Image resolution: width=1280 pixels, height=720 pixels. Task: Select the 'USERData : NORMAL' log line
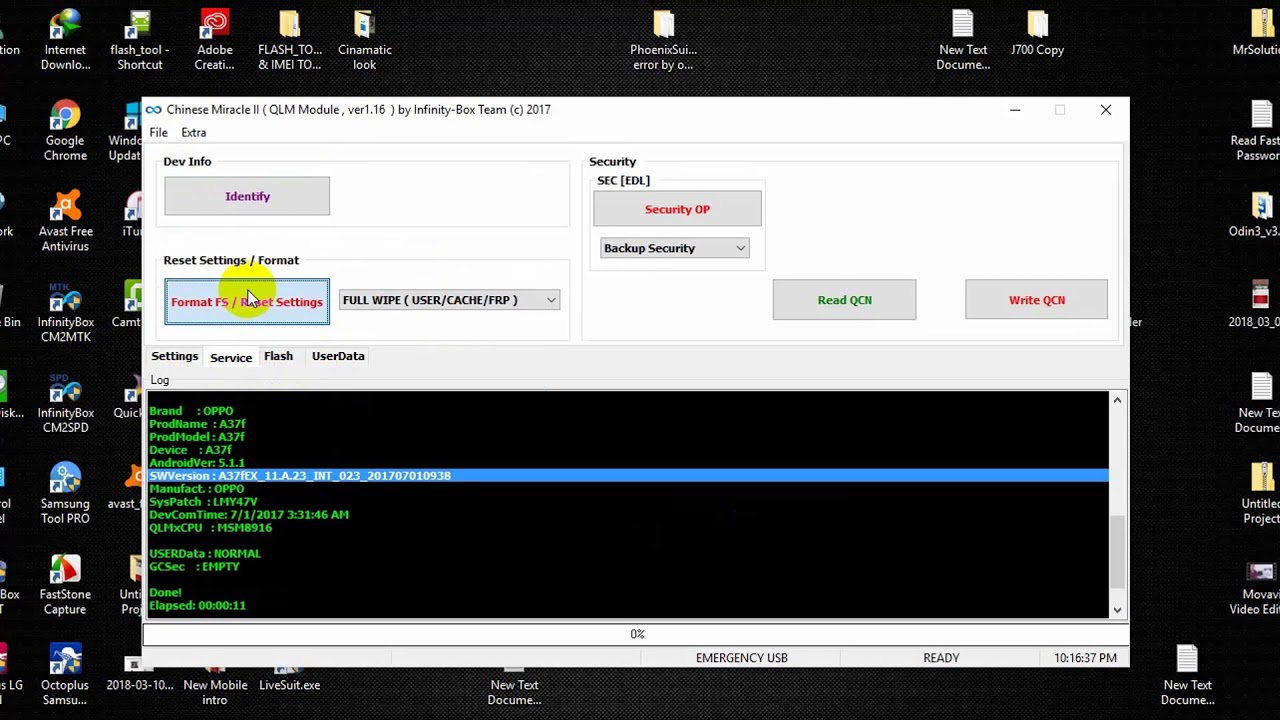[205, 554]
